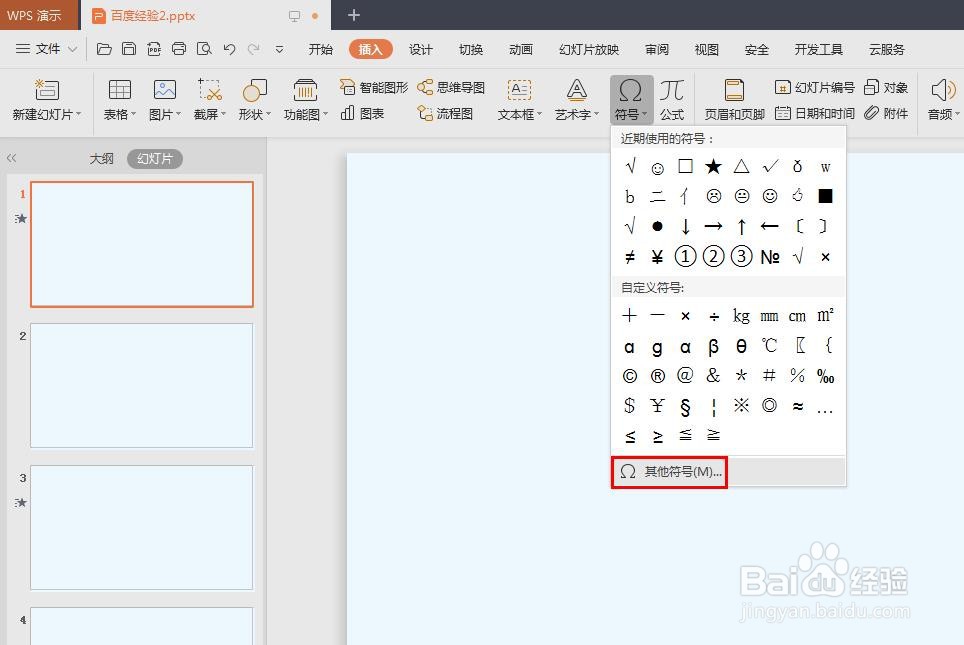Screen dimensions: 964x645
Task: Switch to the 动画 ribbon tab
Action: pos(521,49)
